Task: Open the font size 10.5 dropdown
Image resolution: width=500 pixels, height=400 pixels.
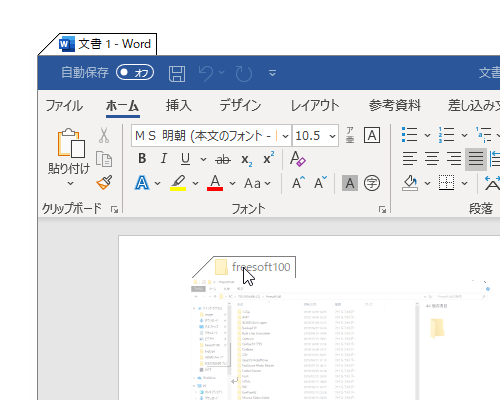Action: point(332,136)
